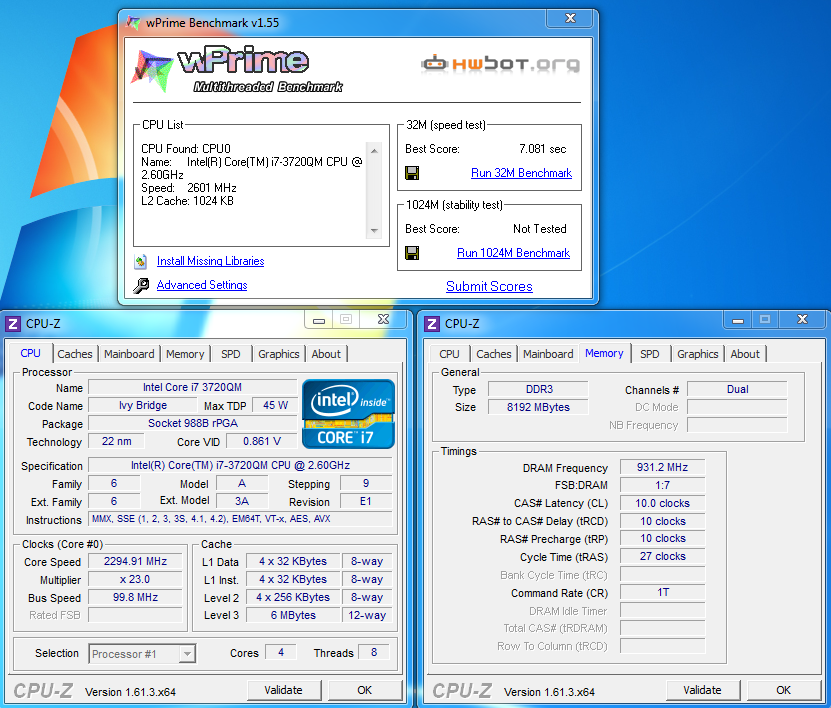The image size is (831, 708).
Task: Switch to Caches tab in left CPU-Z
Action: click(75, 354)
